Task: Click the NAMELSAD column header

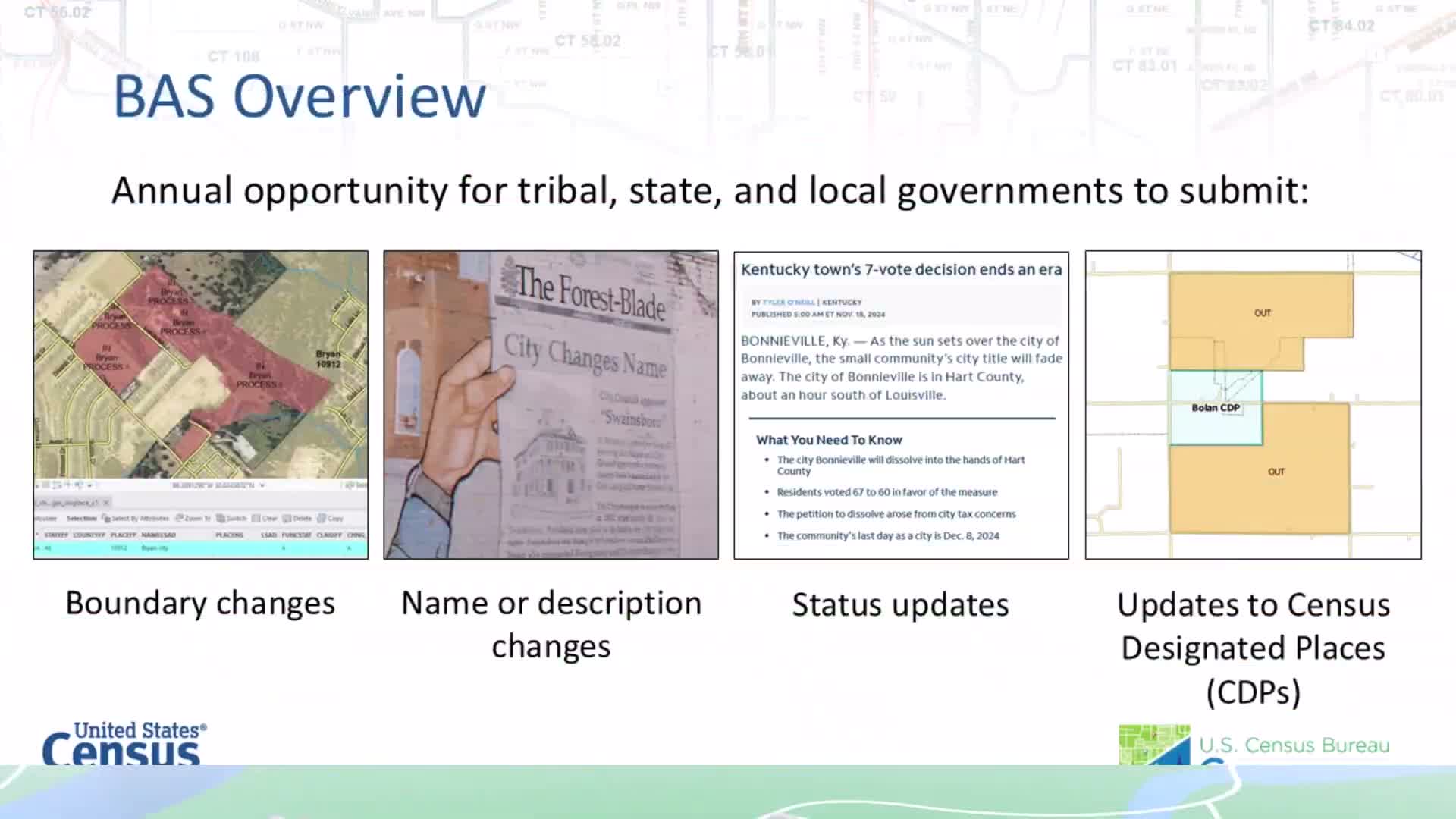Action: (158, 535)
